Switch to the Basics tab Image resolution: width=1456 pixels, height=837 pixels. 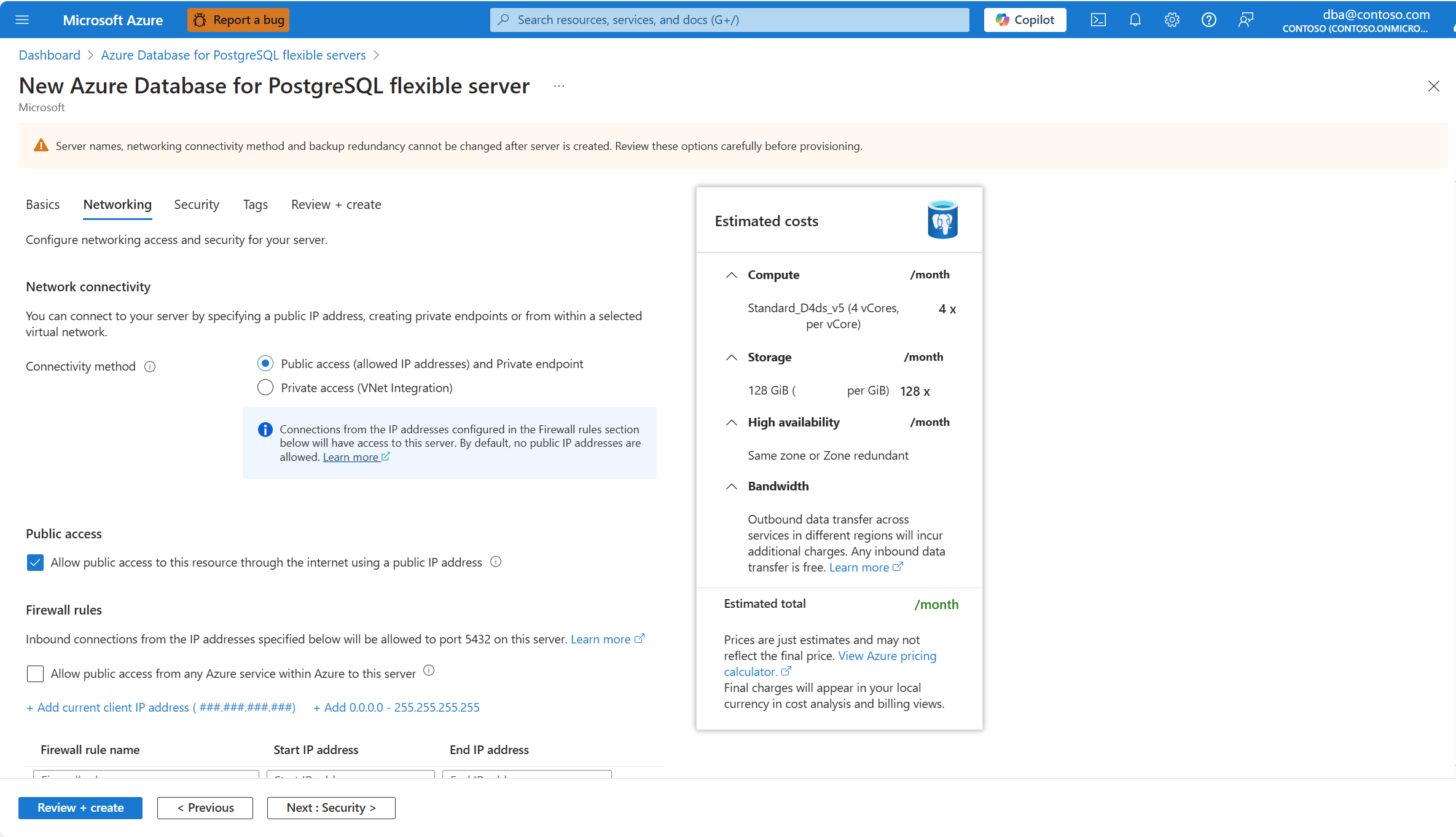tap(43, 205)
